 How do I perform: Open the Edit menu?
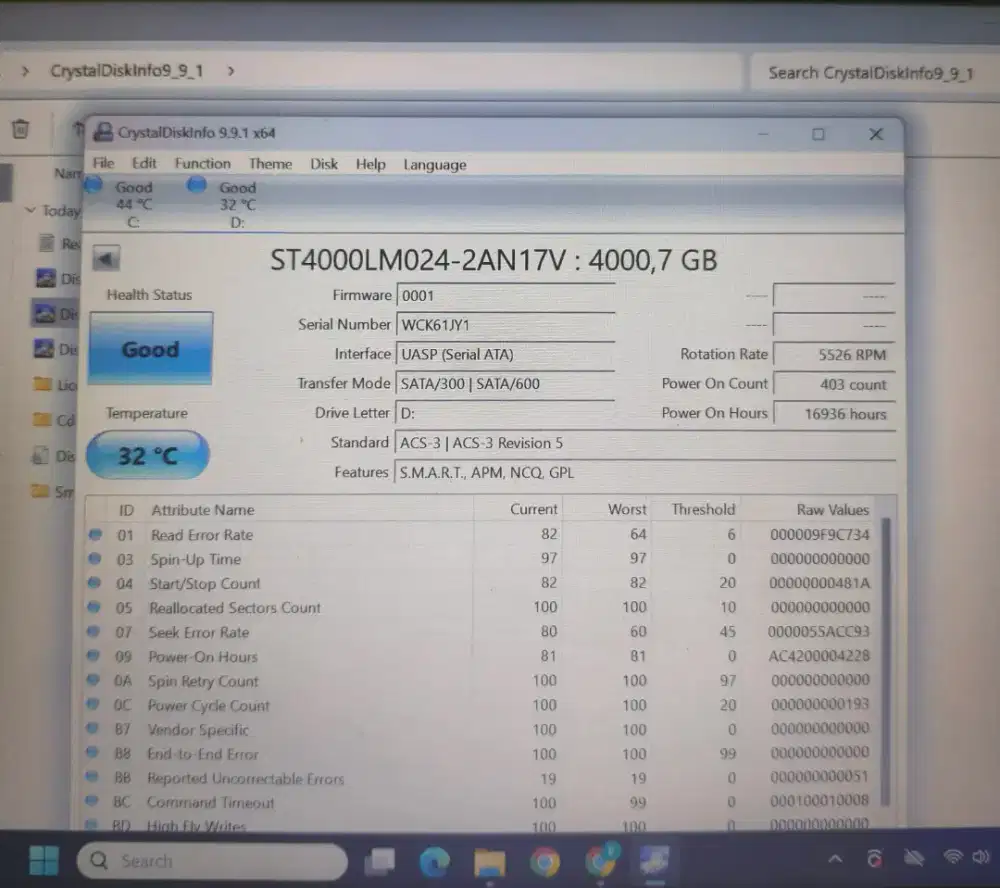pyautogui.click(x=144, y=163)
